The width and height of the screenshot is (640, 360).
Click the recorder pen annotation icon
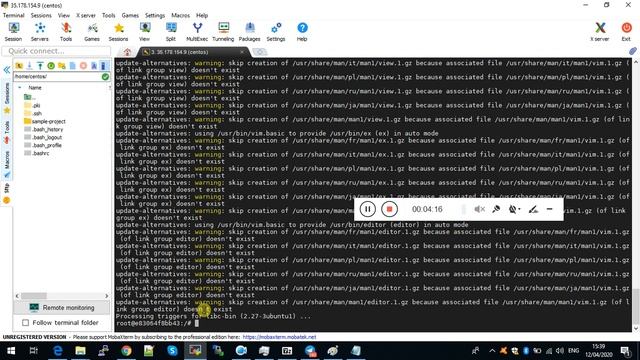coord(533,209)
